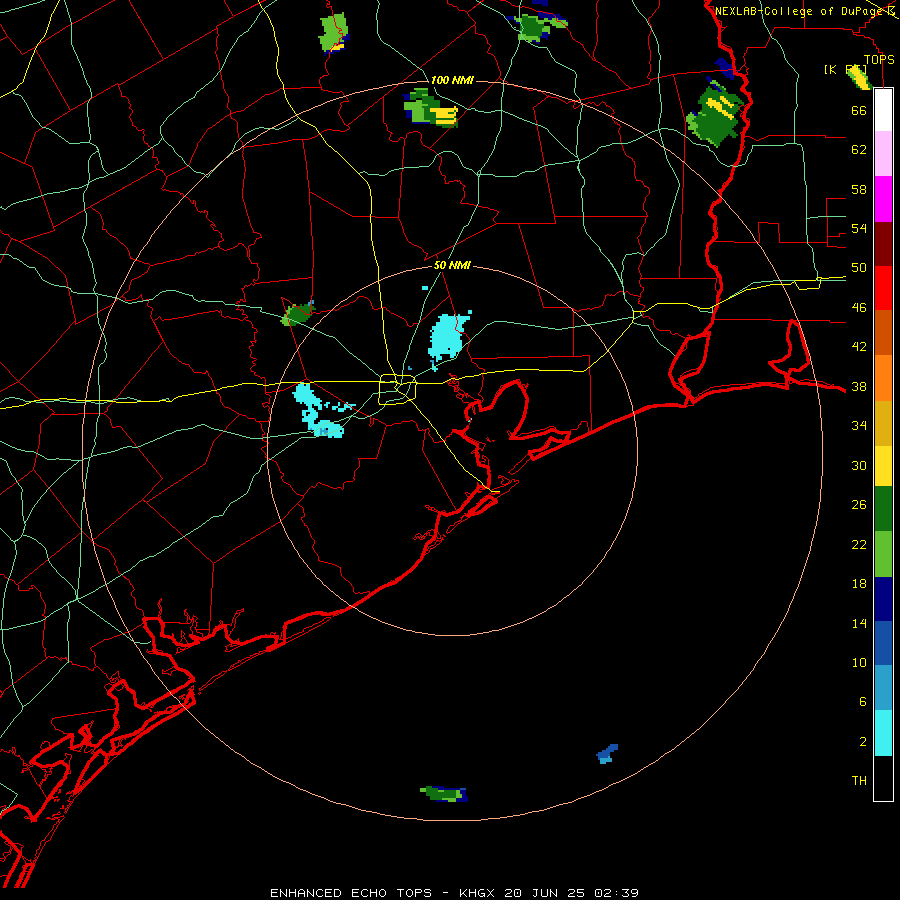
Task: Click the medium blue swatch beside label 10
Action: [883, 643]
